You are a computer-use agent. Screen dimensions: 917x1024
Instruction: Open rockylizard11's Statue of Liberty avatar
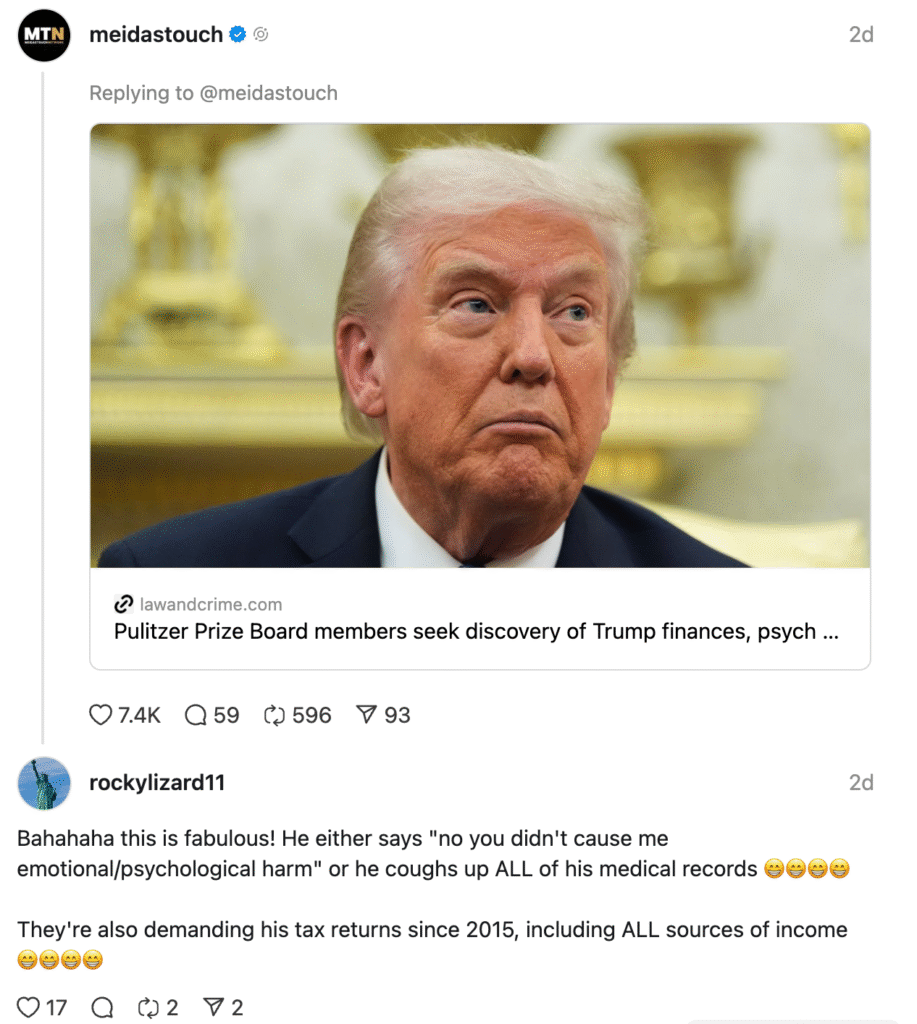[44, 783]
